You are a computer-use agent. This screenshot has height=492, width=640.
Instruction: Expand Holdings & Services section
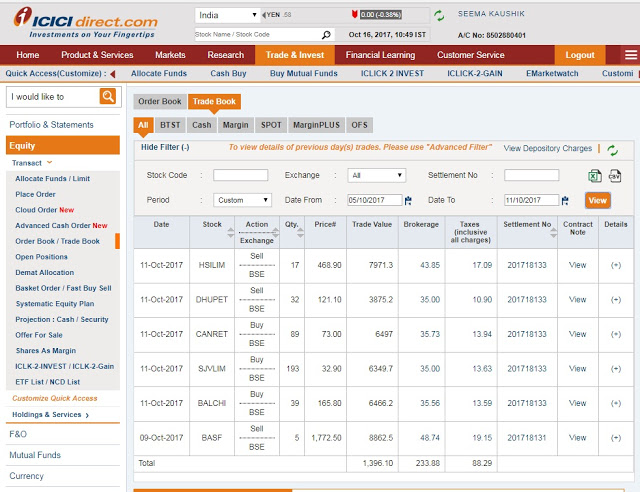click(50, 415)
